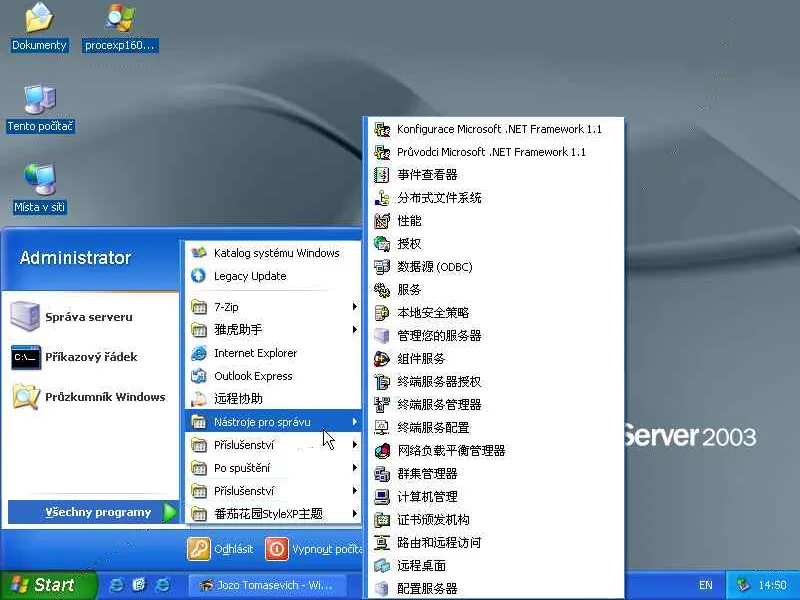This screenshot has width=800, height=600.
Task: Open the 远程桌面 icon
Action: click(x=382, y=565)
